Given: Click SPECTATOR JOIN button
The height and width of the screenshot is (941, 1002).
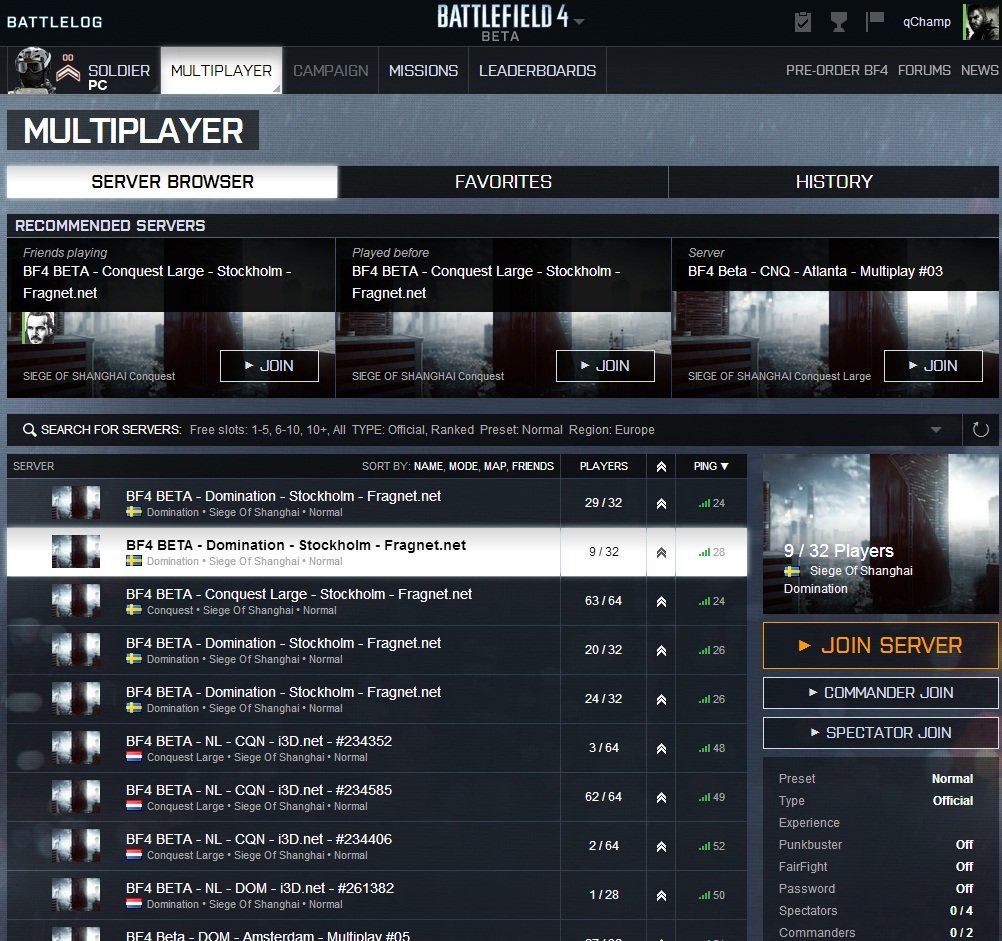Looking at the screenshot, I should [881, 733].
